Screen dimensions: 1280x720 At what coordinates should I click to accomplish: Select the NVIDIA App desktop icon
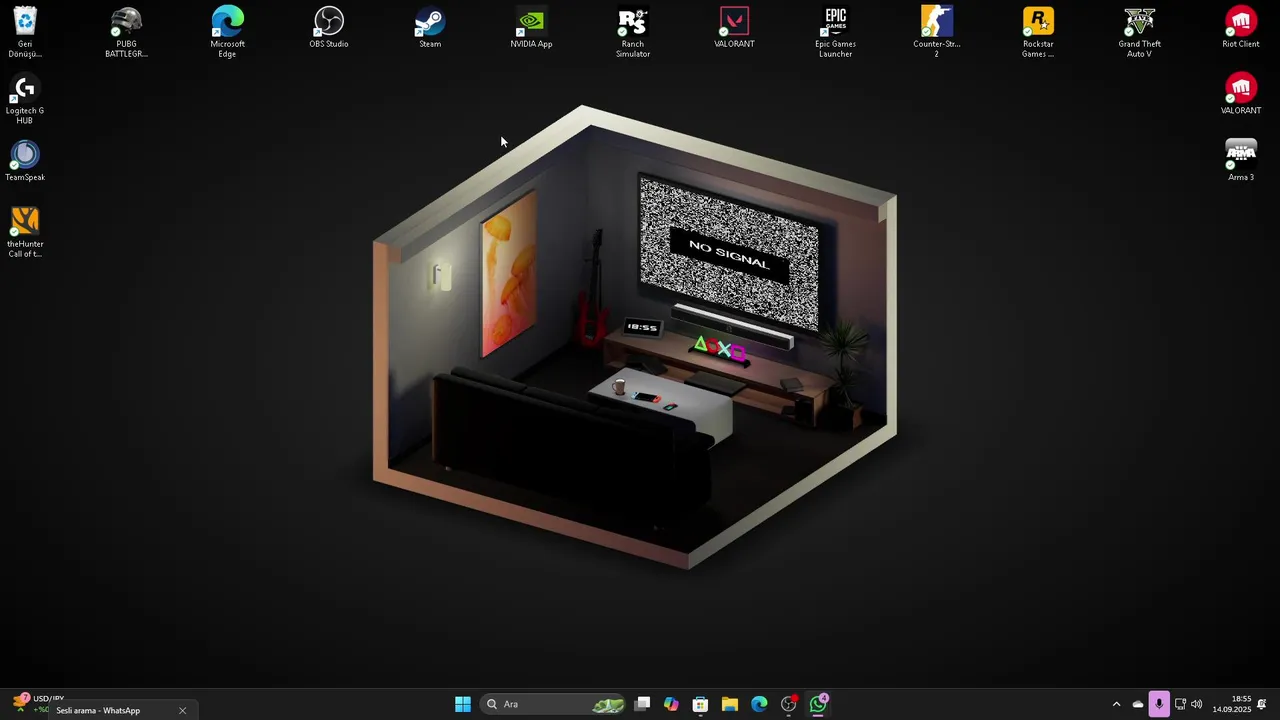click(x=531, y=27)
